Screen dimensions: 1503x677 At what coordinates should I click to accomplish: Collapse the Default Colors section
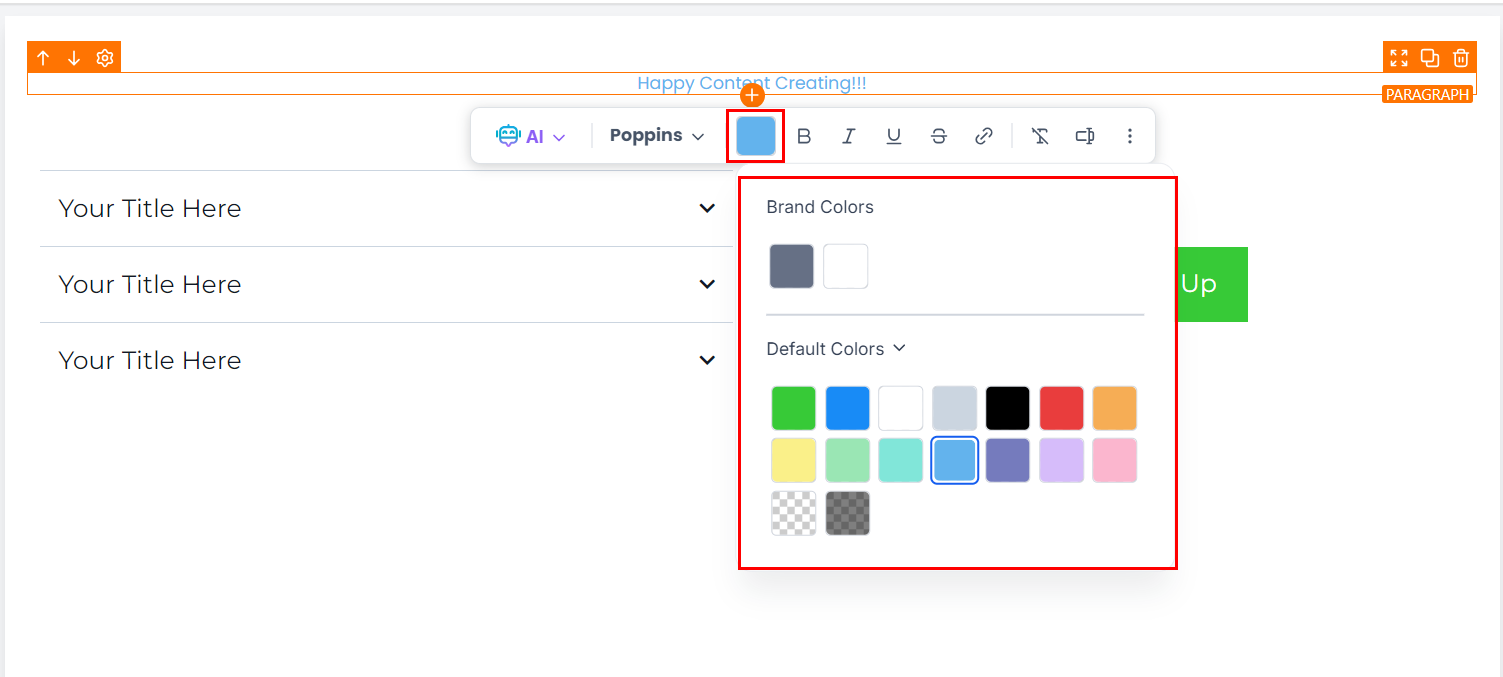tap(836, 349)
